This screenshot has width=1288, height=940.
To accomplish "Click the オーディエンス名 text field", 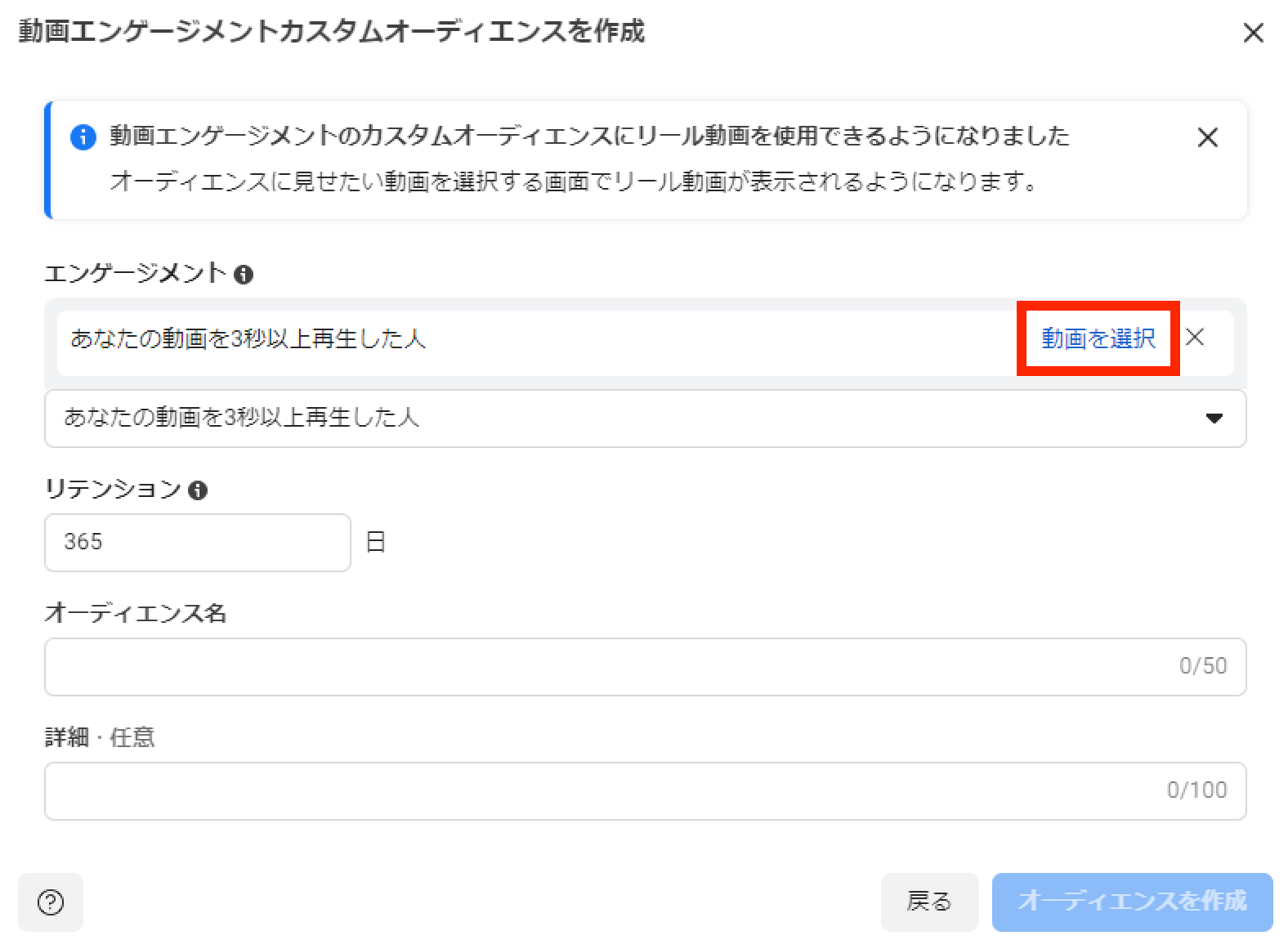I will [x=605, y=666].
